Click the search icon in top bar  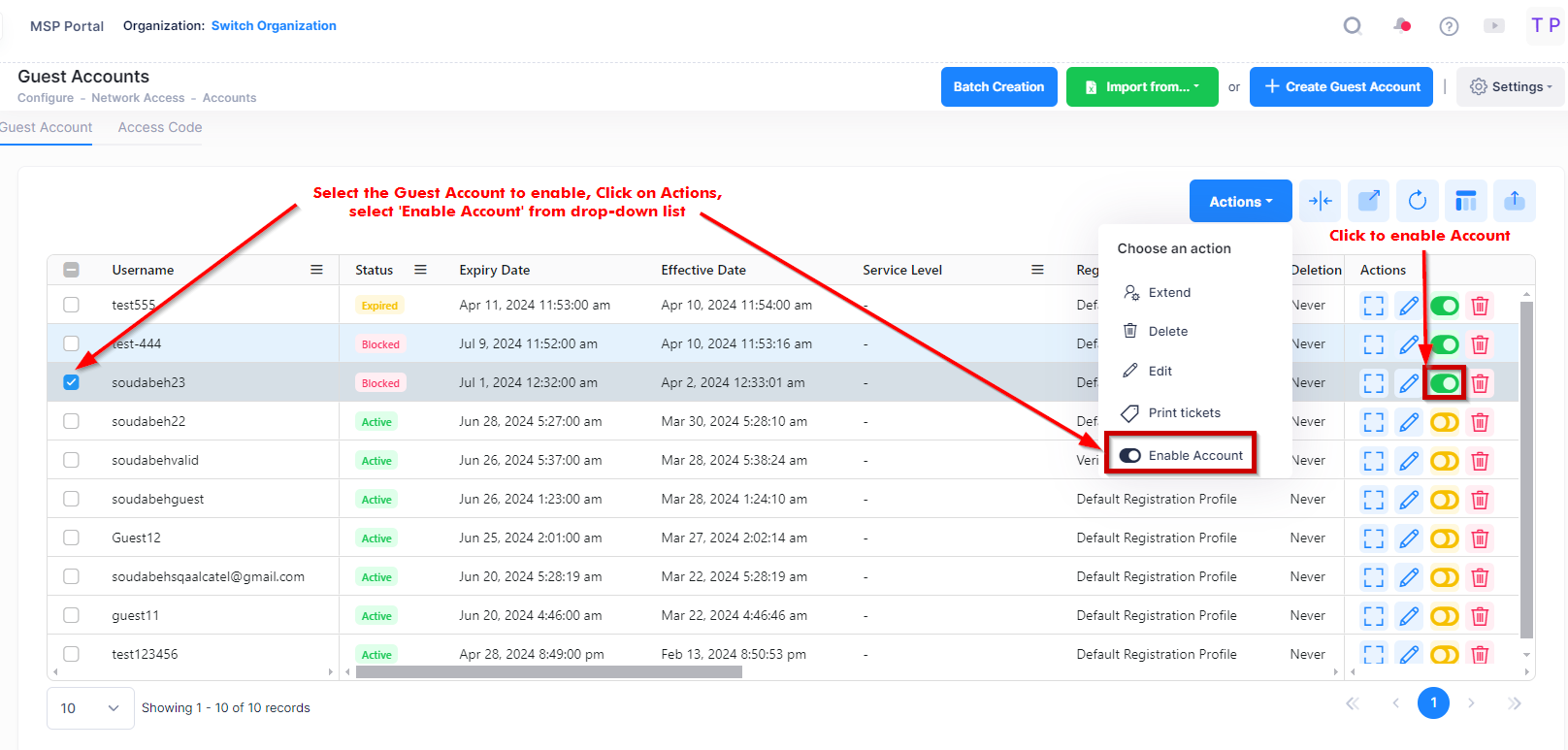coord(1353,26)
